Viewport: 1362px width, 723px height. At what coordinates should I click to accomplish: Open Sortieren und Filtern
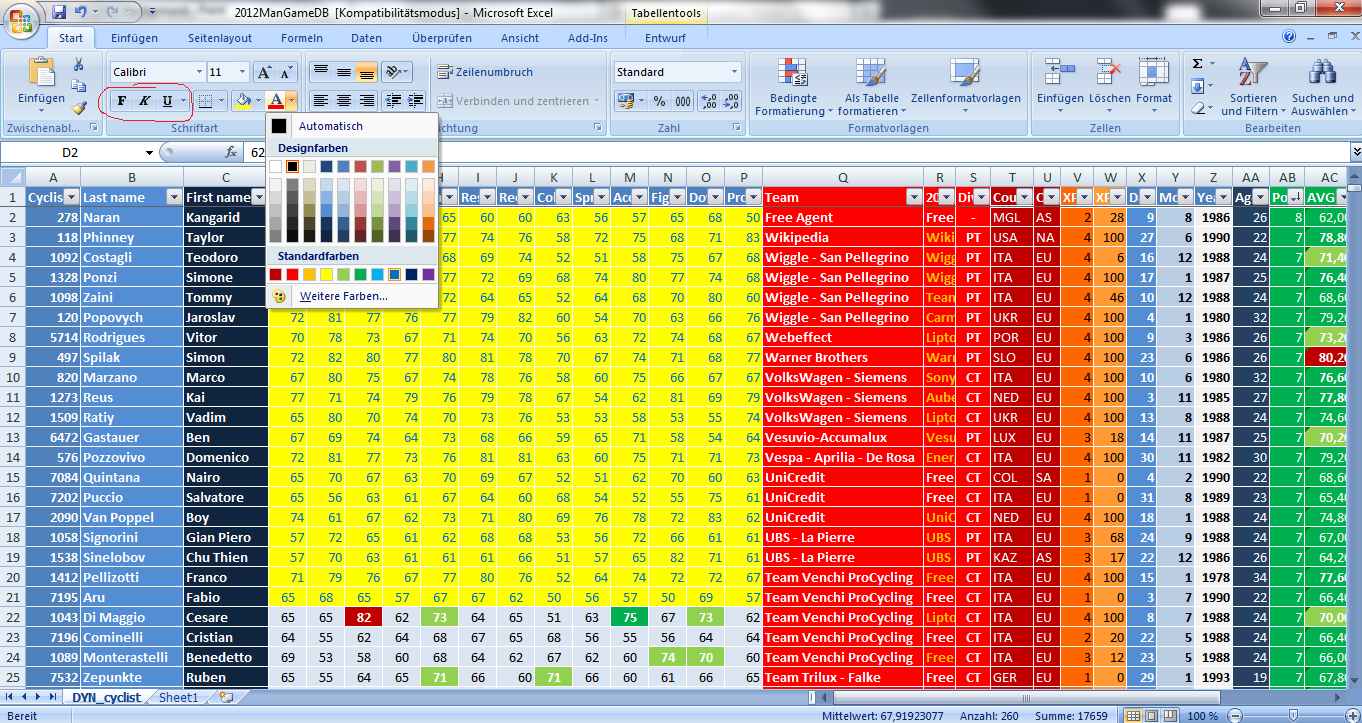pos(1253,86)
